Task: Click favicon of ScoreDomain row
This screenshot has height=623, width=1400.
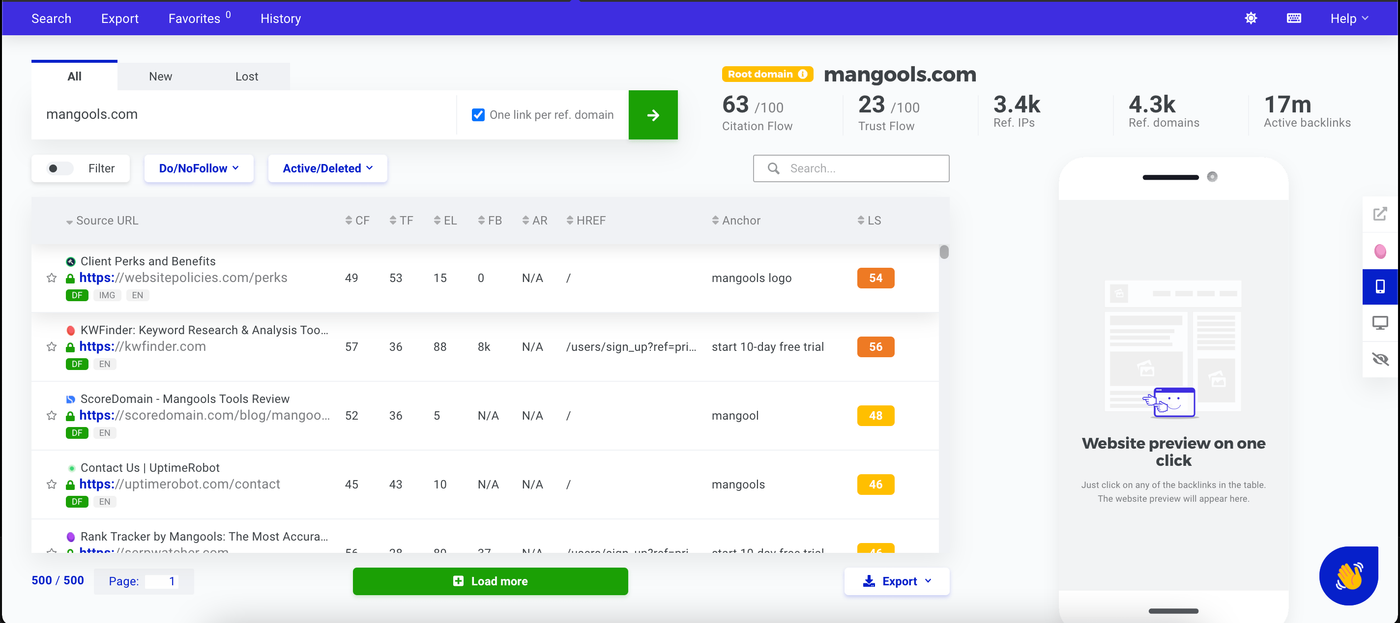Action: point(71,399)
